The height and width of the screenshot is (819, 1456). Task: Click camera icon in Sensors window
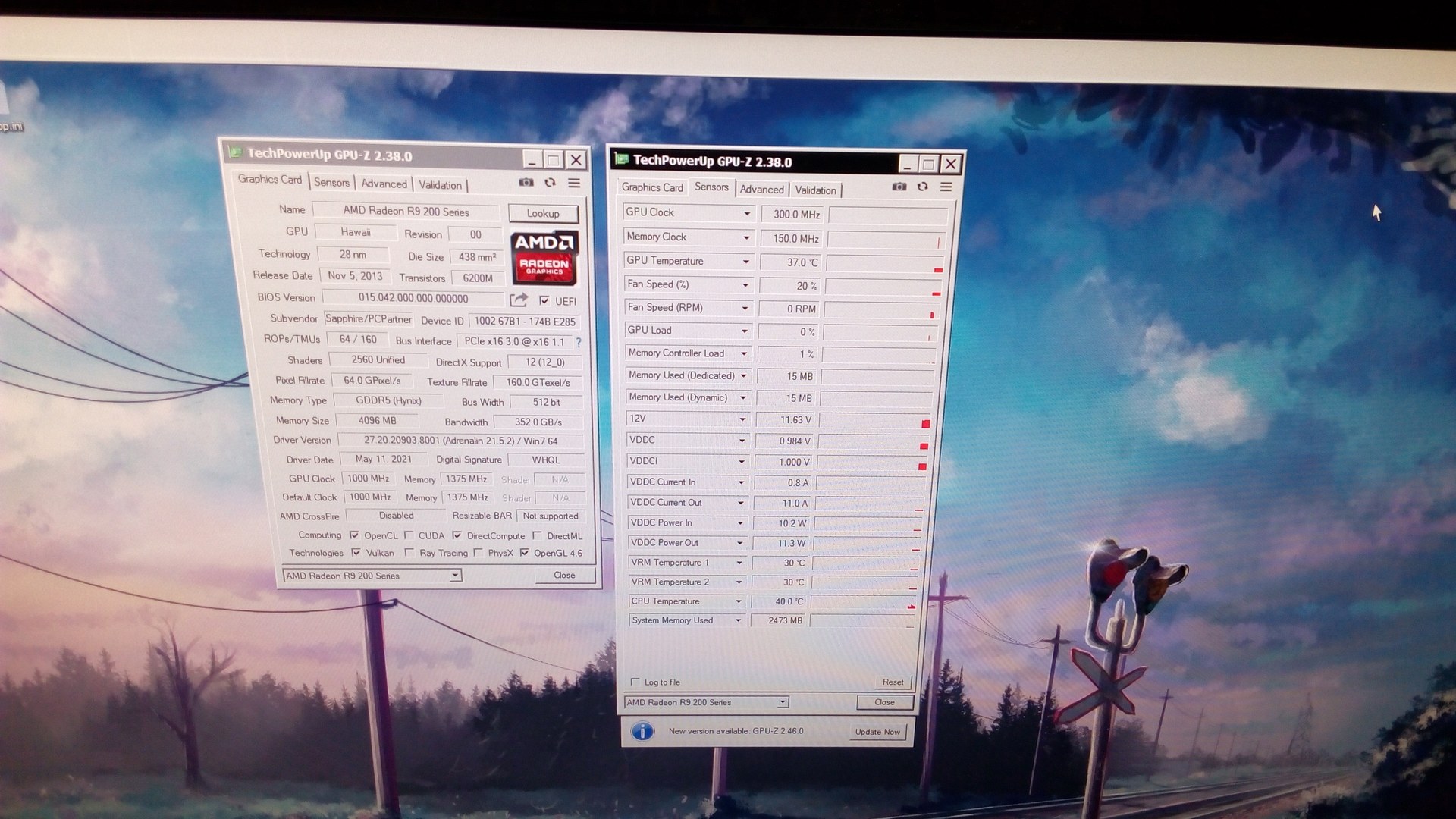pyautogui.click(x=899, y=187)
